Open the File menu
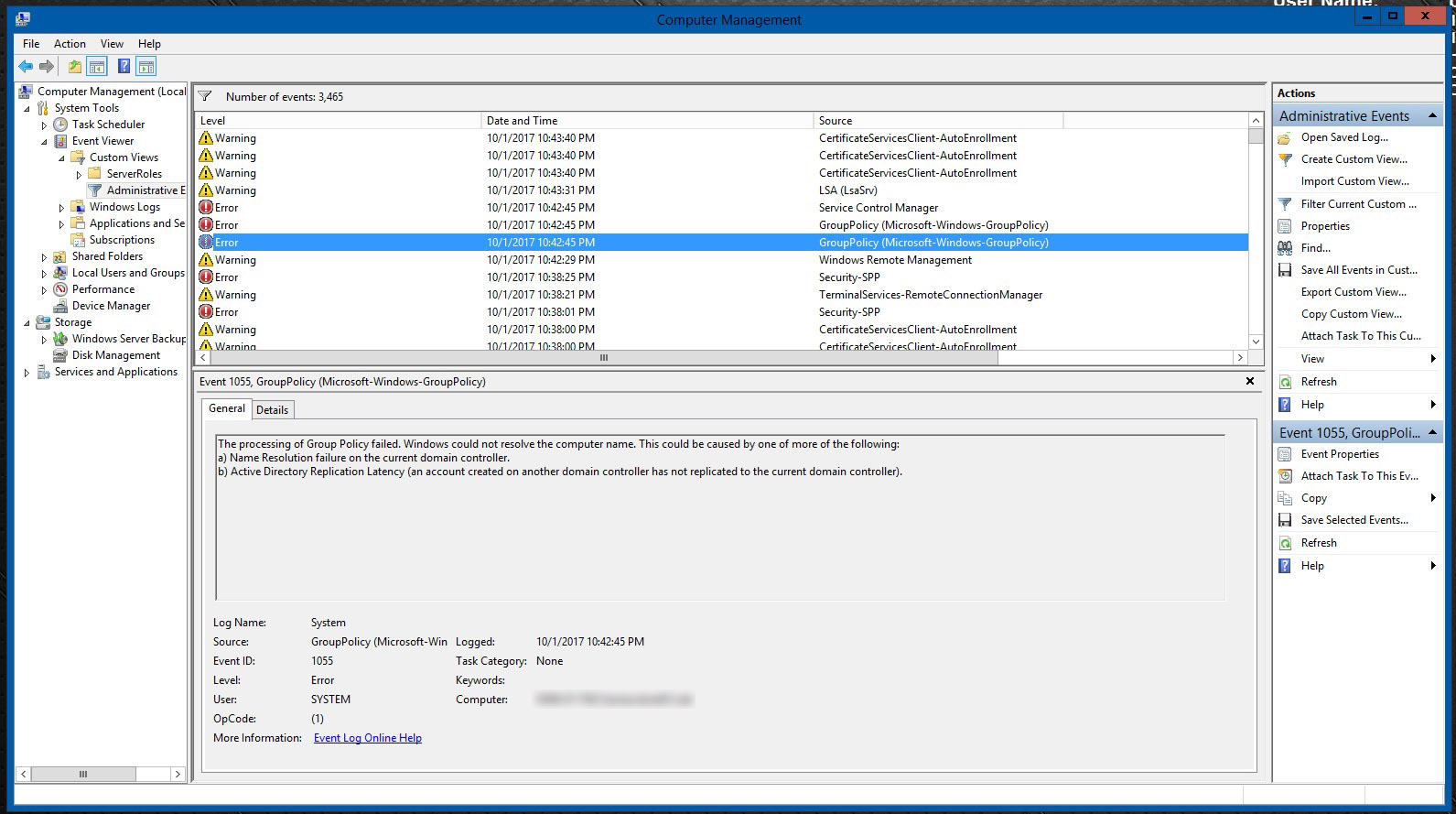This screenshot has width=1456, height=814. pos(31,43)
